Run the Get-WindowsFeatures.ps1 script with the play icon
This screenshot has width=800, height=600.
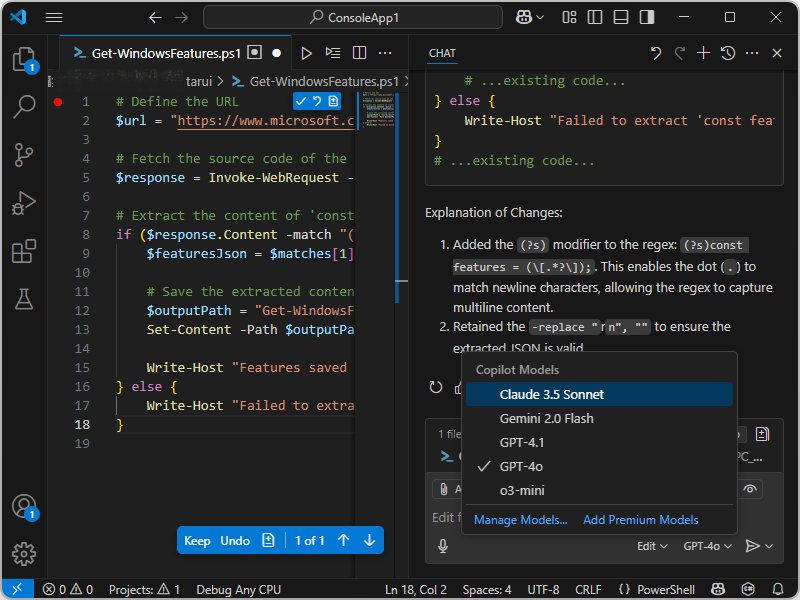tap(306, 53)
